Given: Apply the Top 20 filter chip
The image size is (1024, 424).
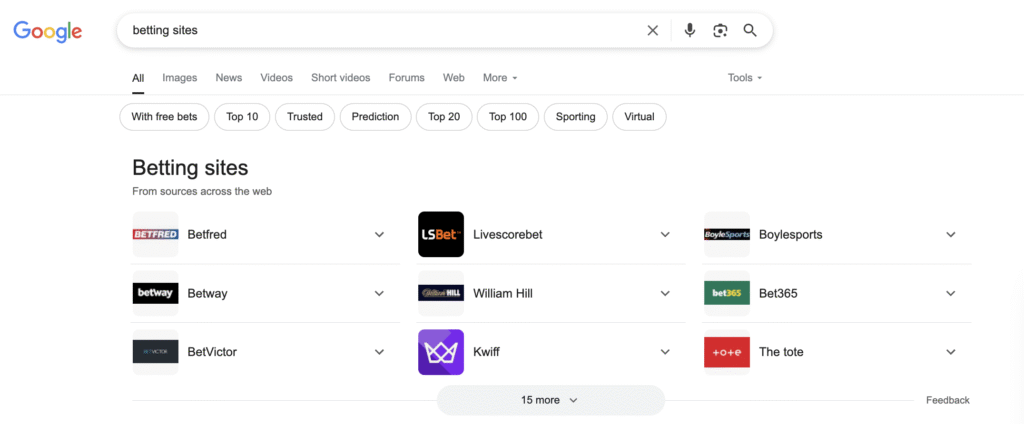Looking at the screenshot, I should tap(444, 117).
